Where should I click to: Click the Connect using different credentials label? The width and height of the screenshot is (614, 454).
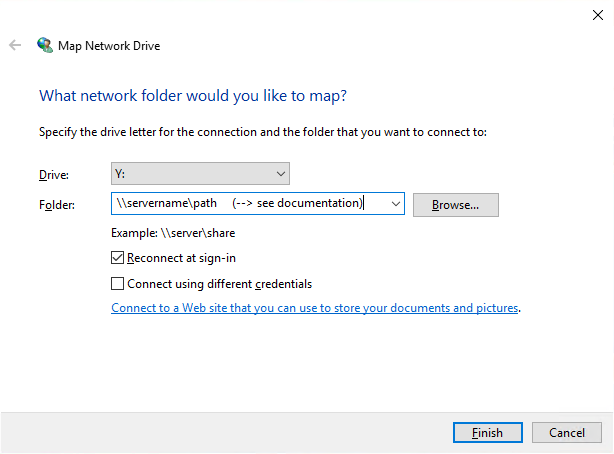[219, 283]
